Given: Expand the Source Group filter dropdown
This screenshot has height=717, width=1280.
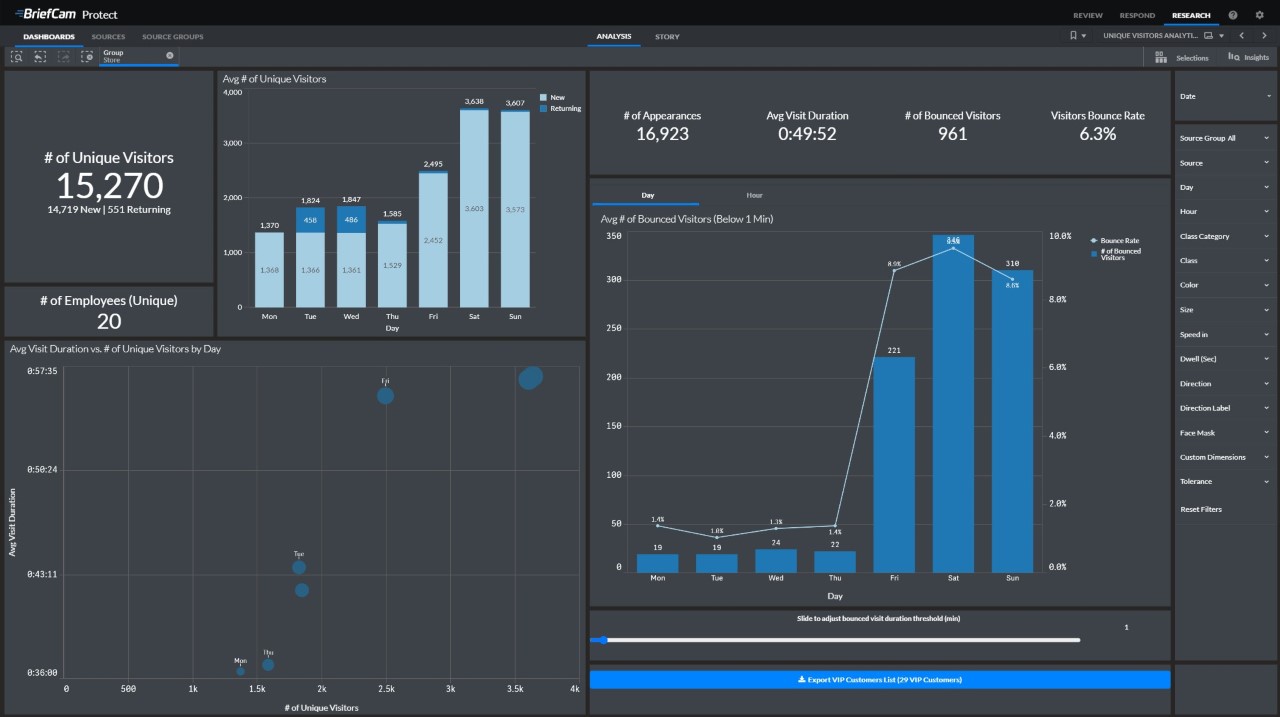Looking at the screenshot, I should pos(1223,138).
